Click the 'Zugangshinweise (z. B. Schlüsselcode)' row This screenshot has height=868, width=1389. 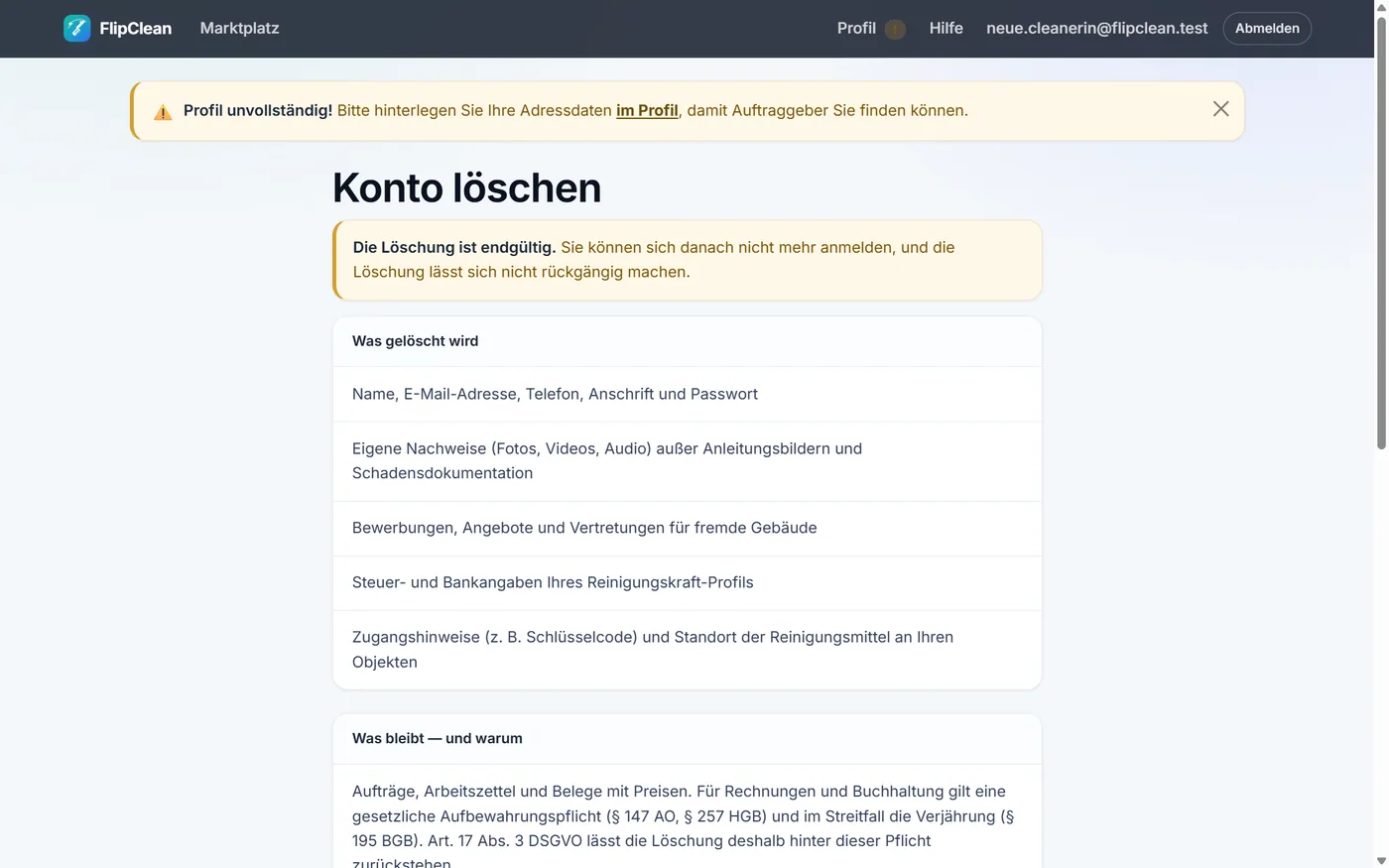tap(687, 650)
